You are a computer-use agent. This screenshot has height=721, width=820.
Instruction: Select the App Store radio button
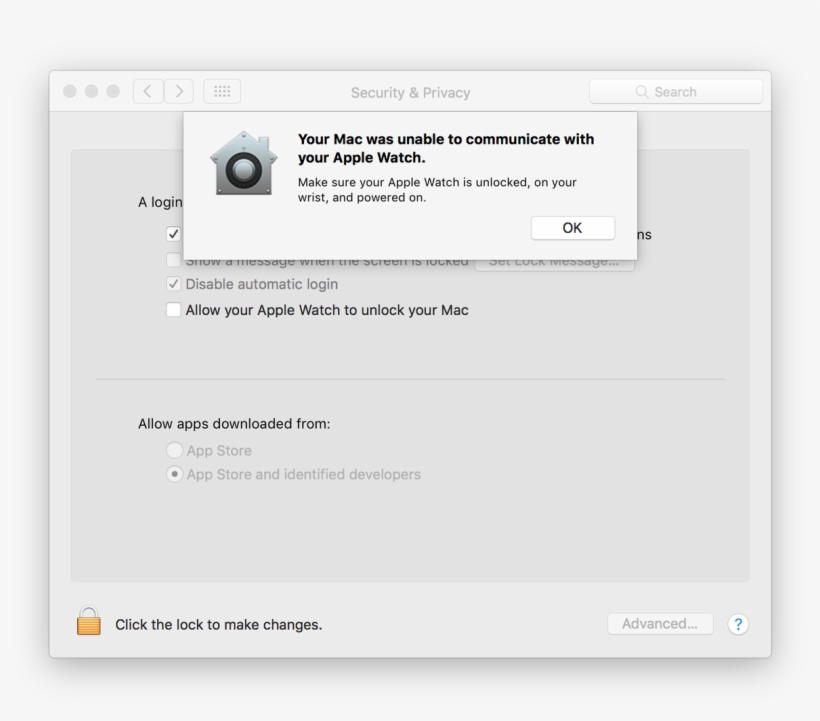173,450
